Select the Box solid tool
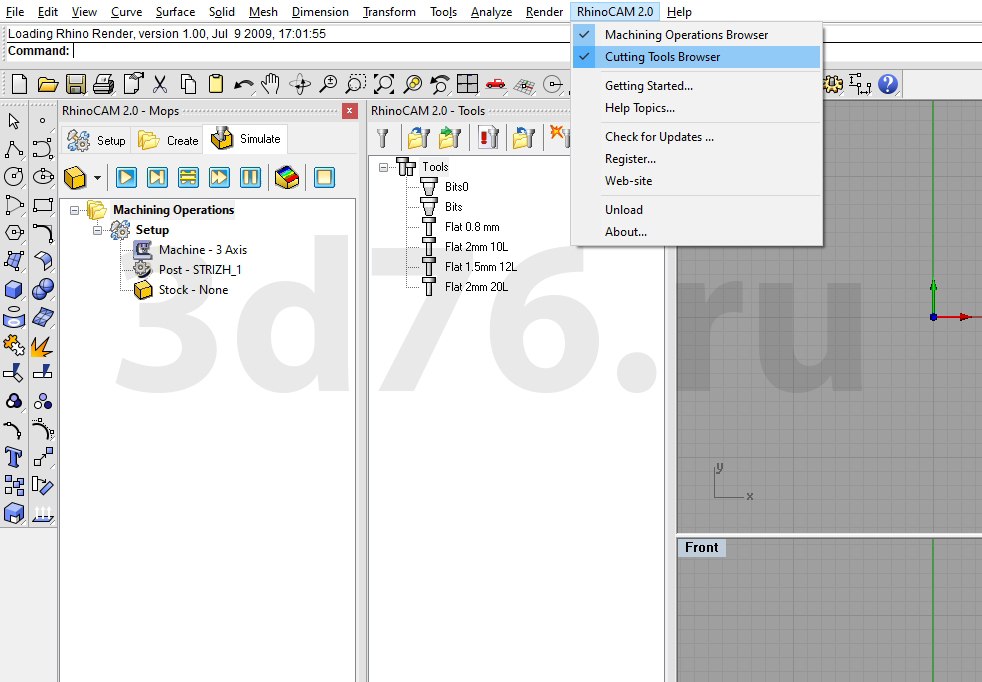982x682 pixels. (x=14, y=289)
